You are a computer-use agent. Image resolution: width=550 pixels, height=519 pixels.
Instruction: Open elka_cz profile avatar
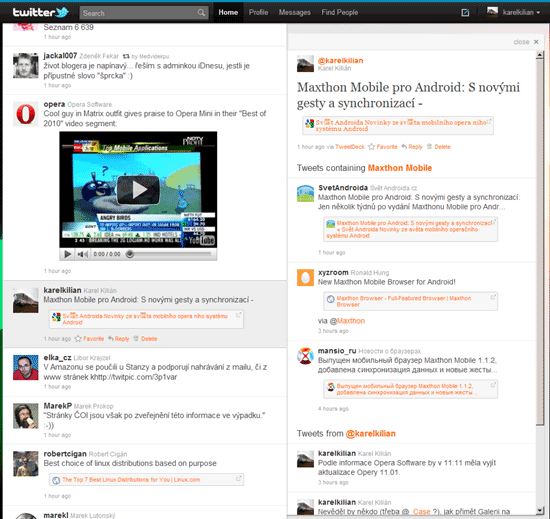pos(26,368)
